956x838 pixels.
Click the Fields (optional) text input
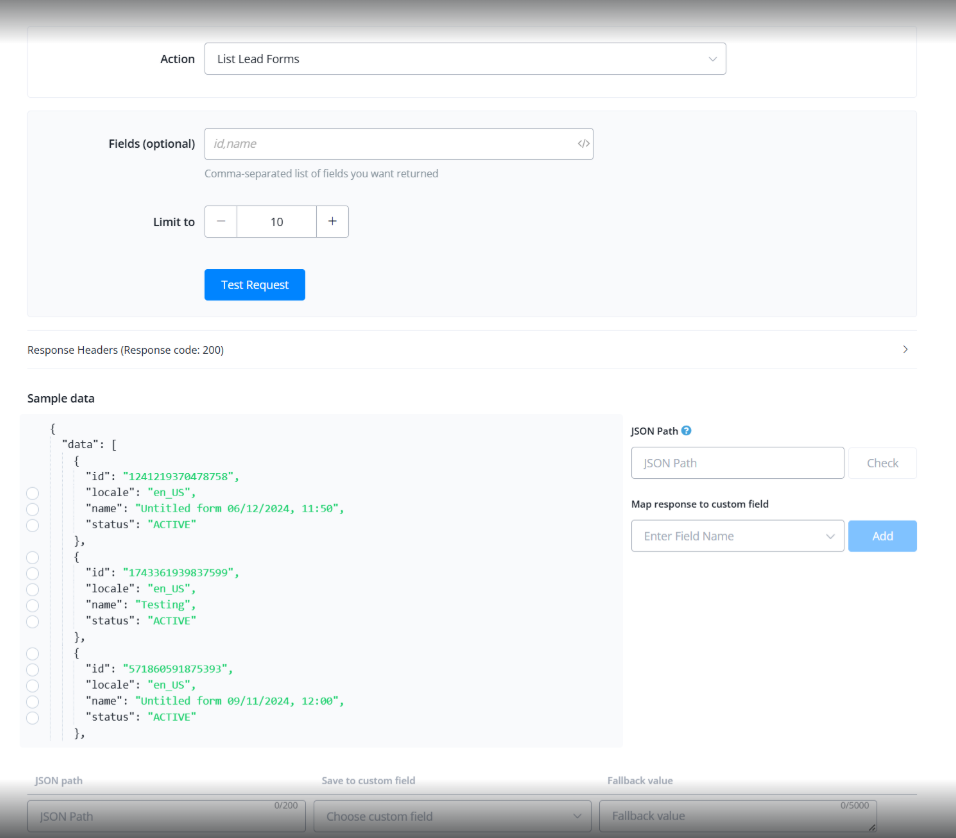pyautogui.click(x=390, y=144)
